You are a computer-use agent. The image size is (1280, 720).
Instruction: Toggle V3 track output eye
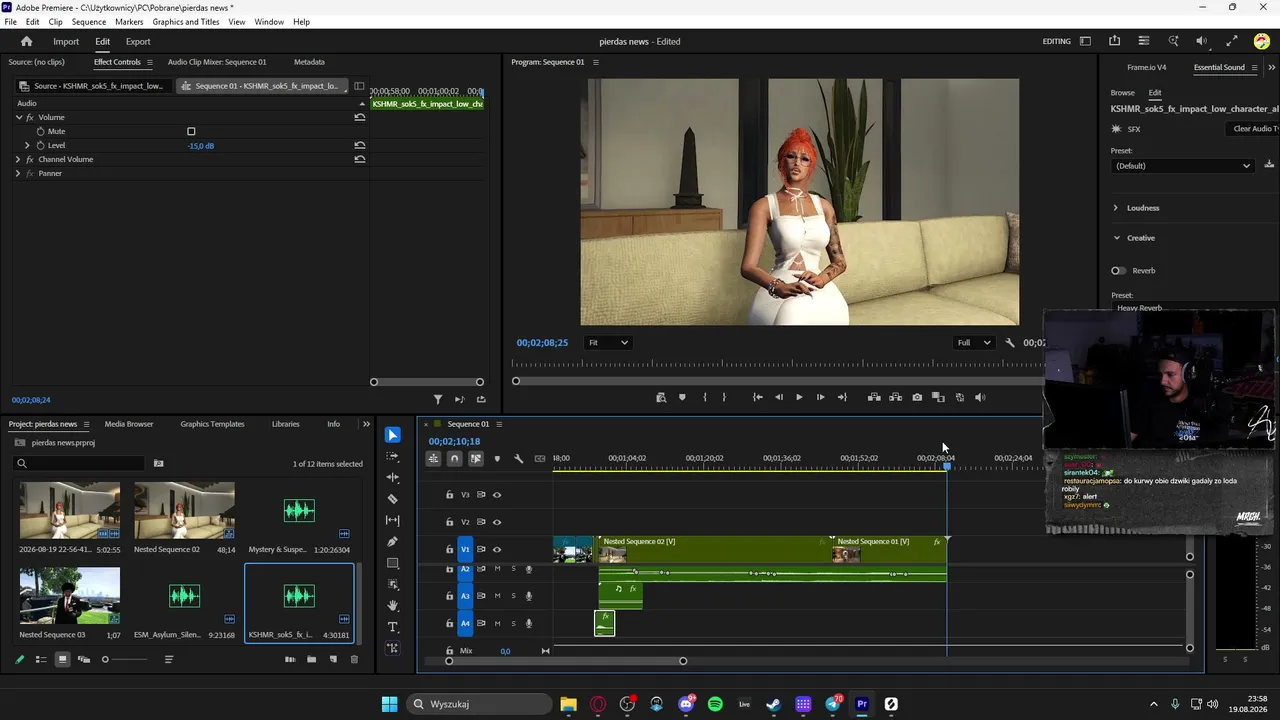click(497, 495)
